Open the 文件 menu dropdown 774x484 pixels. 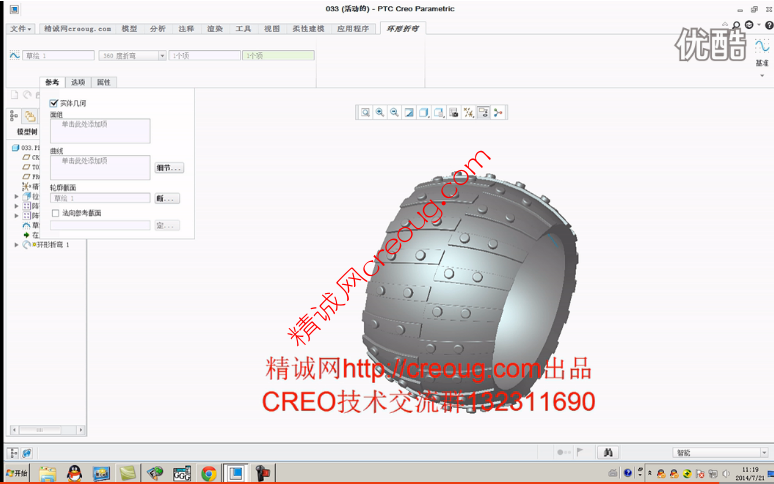[20, 29]
